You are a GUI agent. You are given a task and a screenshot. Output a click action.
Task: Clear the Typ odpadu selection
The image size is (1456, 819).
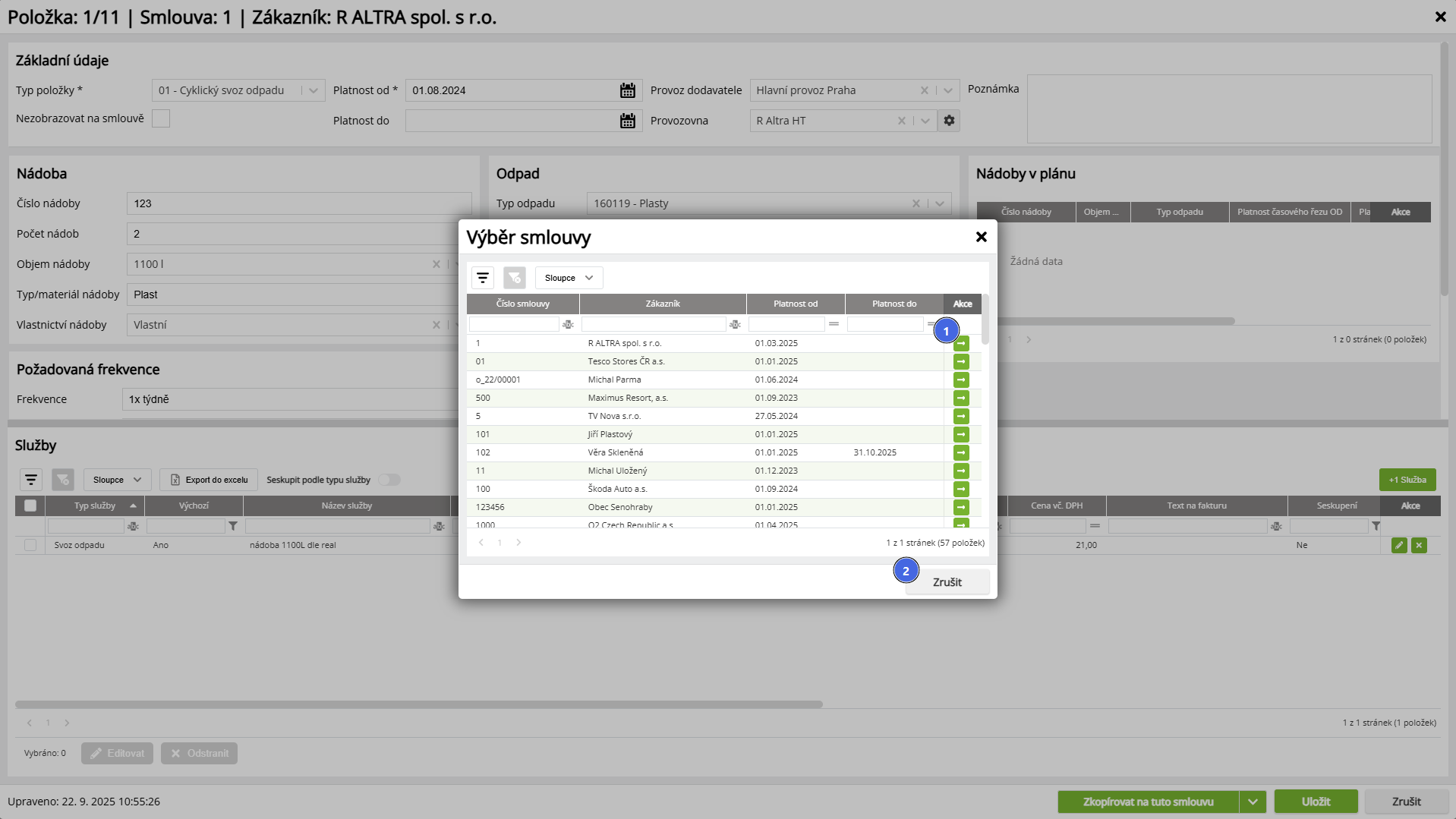(916, 203)
